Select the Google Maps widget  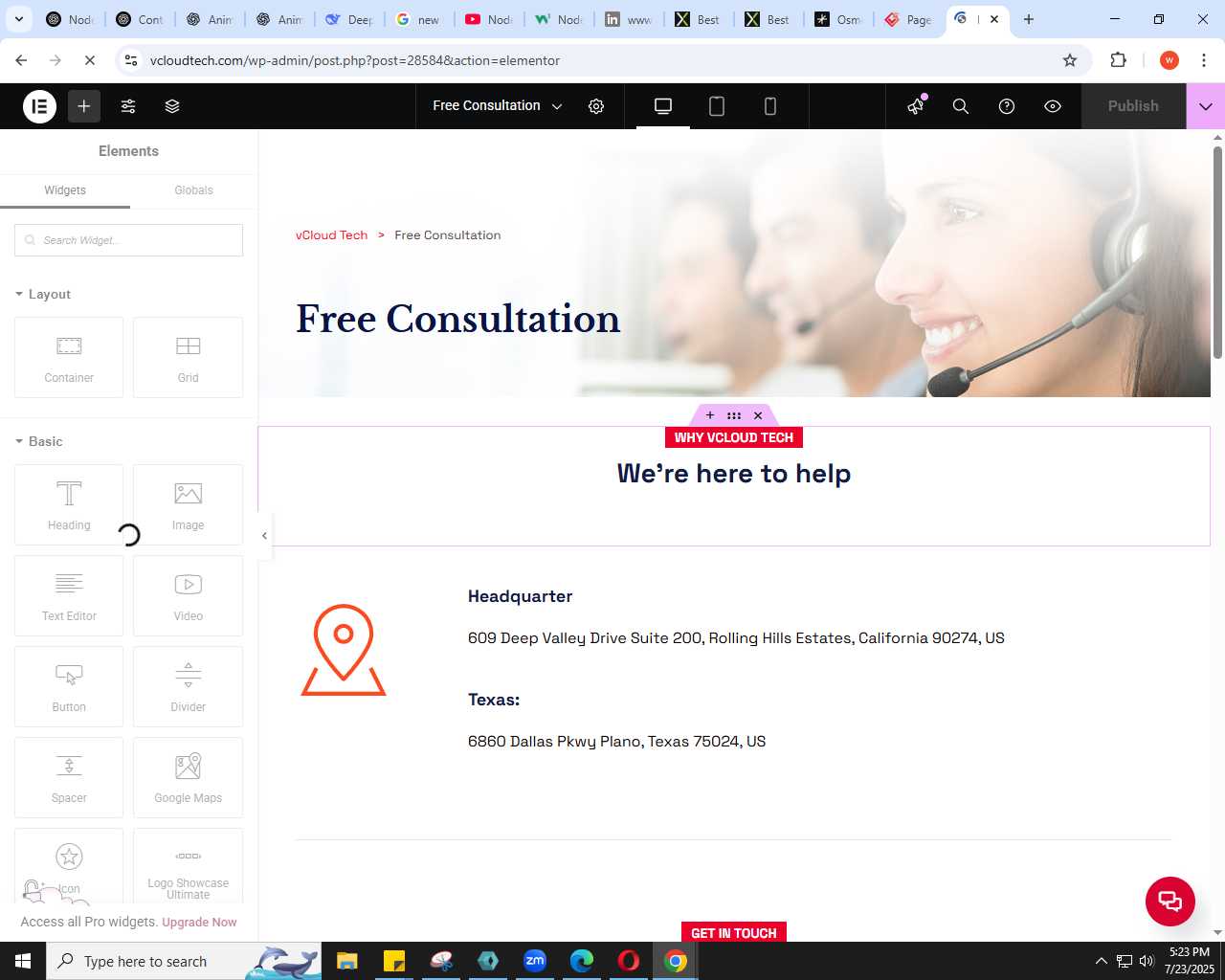click(188, 777)
